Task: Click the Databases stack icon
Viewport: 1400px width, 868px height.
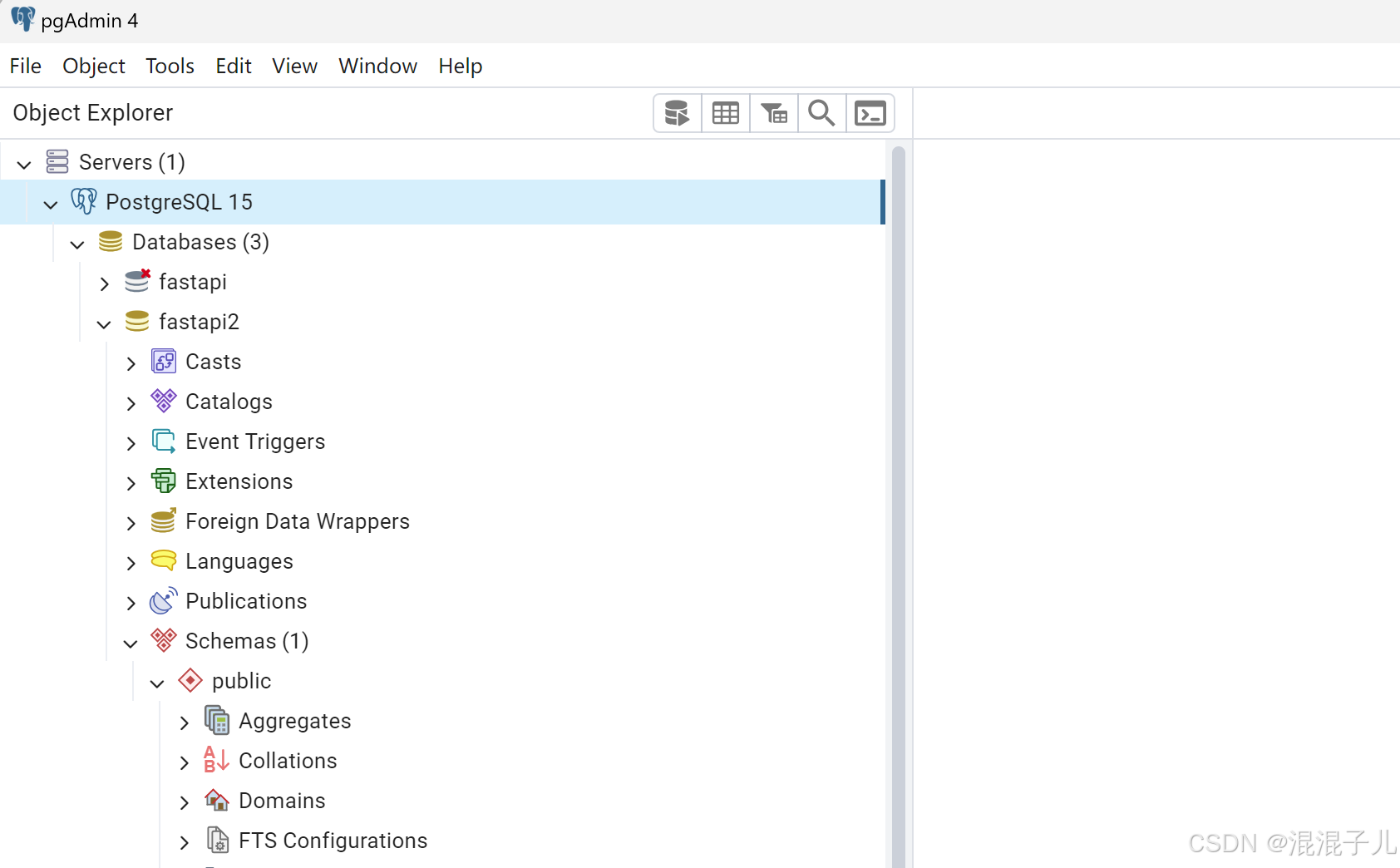Action: tap(111, 241)
